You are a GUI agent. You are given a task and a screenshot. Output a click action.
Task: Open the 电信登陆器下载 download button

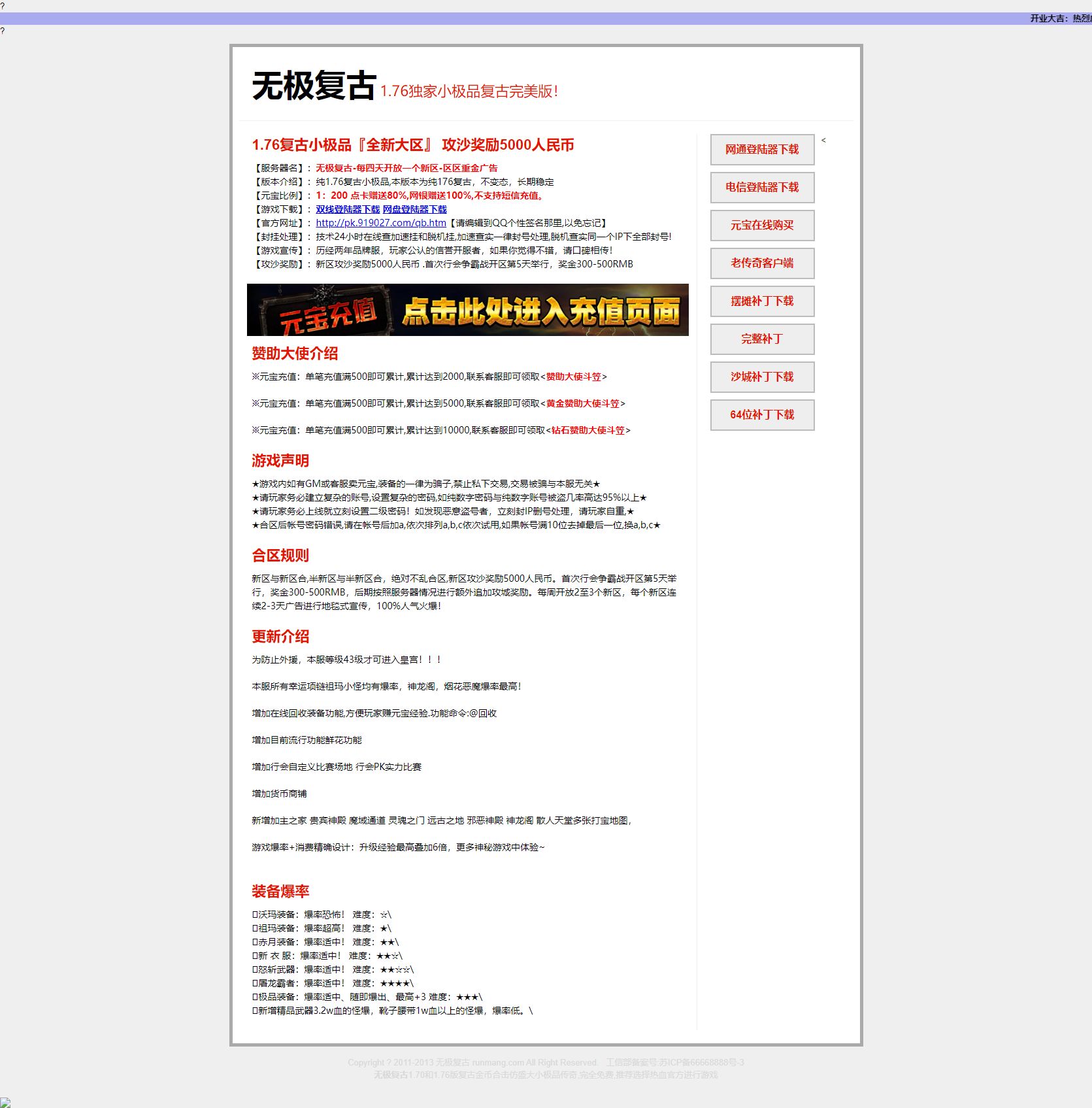(x=762, y=188)
